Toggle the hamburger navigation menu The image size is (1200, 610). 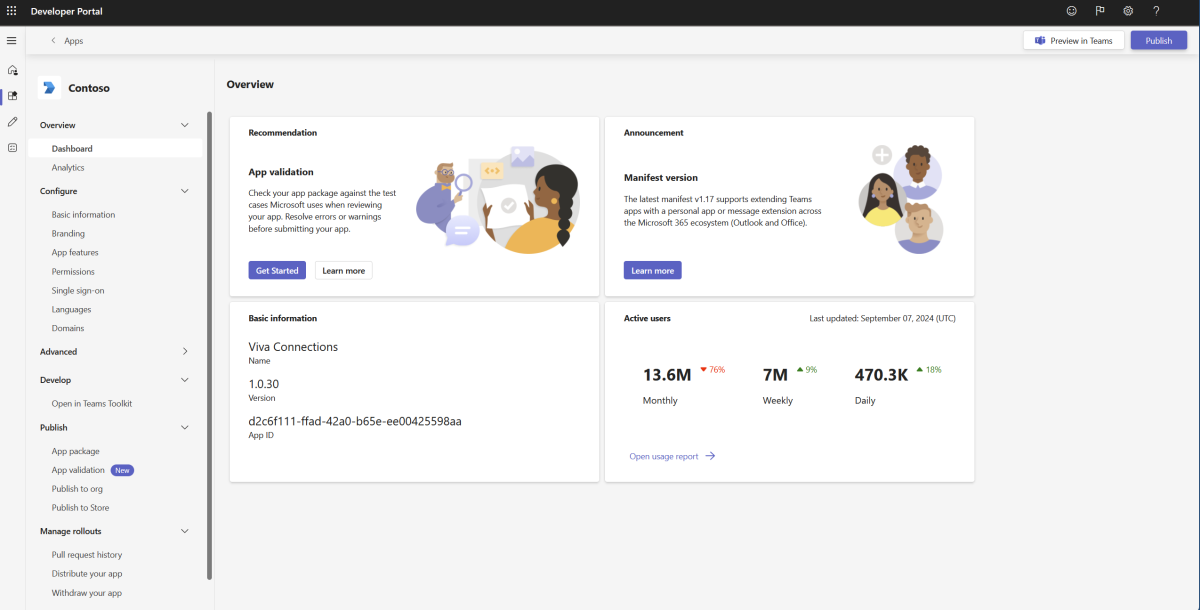(12, 40)
